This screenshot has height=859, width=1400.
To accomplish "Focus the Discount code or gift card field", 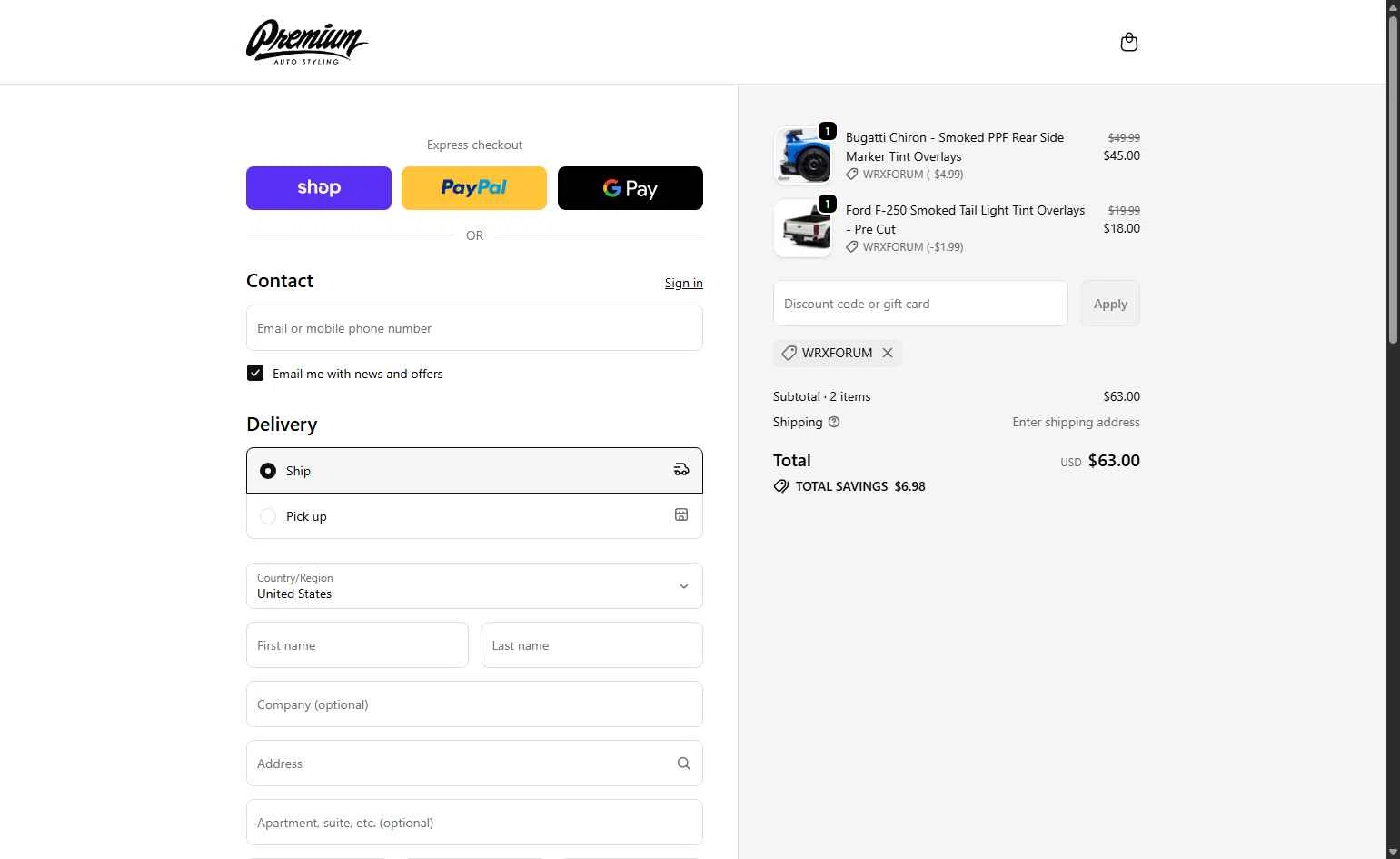I will [920, 304].
